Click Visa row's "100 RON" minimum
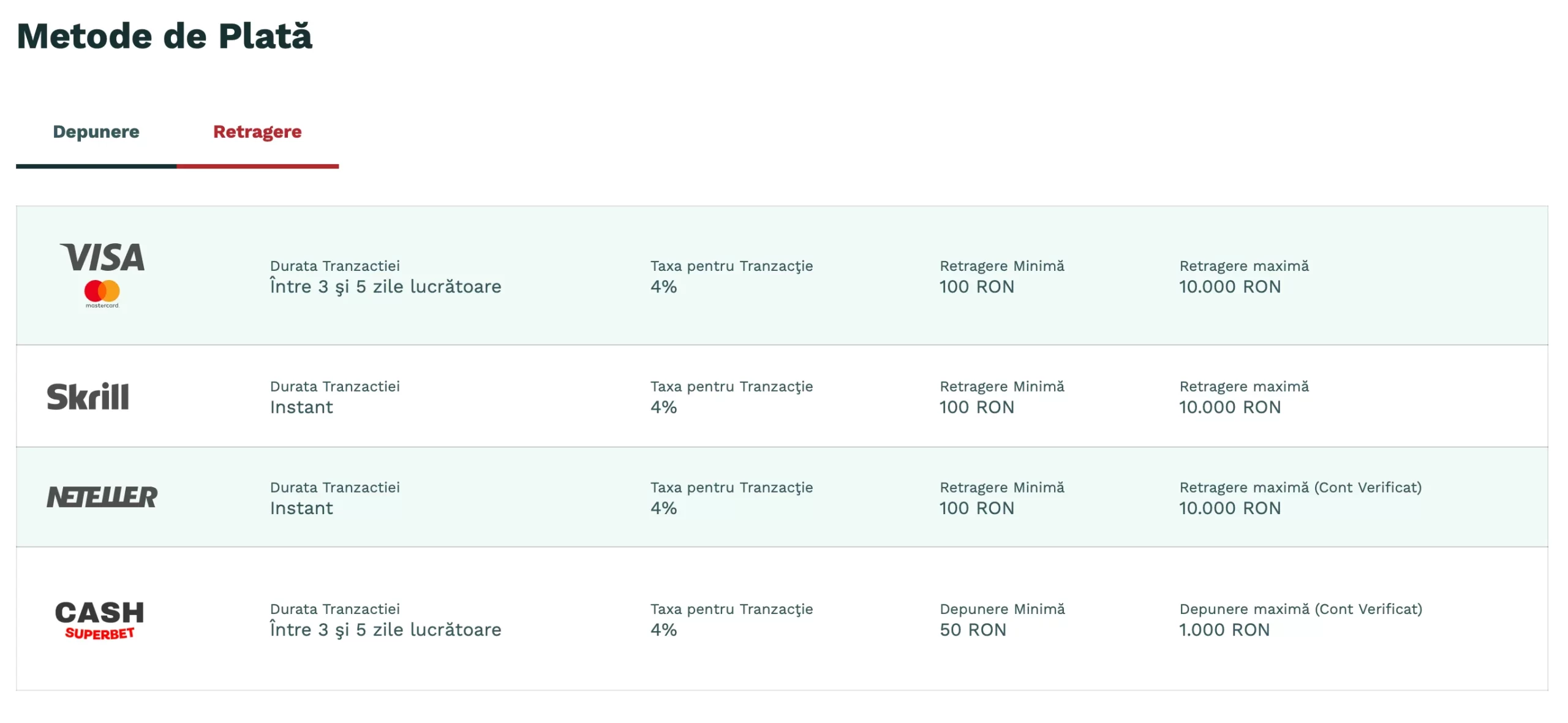 pos(977,287)
